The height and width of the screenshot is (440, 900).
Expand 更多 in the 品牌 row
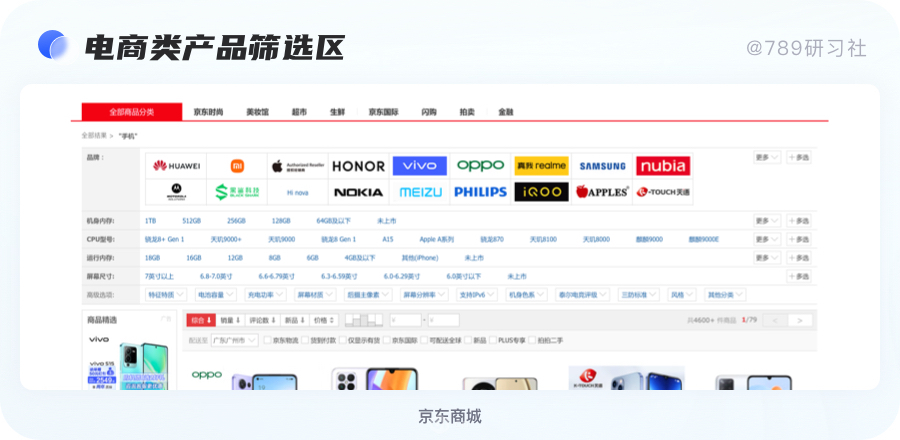click(x=767, y=157)
